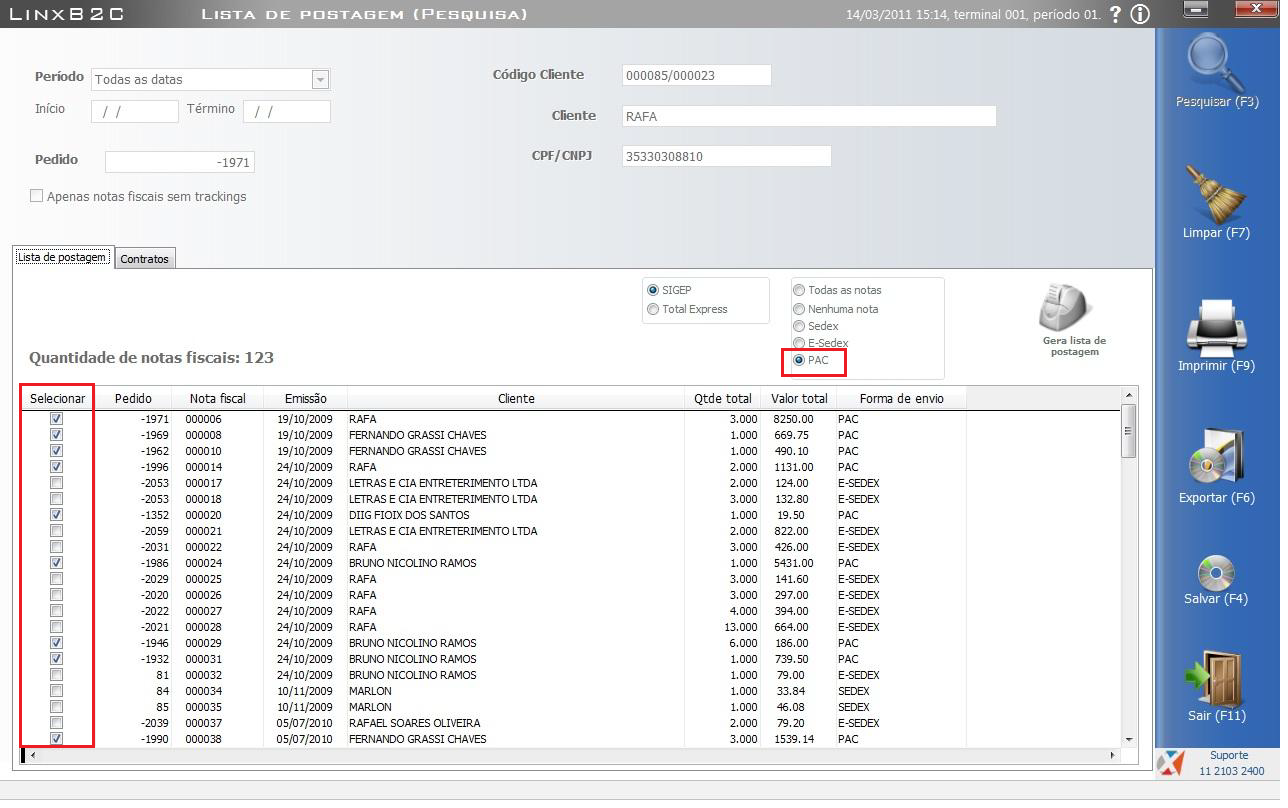Click nota fiscal number 000014
Viewport: 1288px width, 808px height.
tap(204, 467)
